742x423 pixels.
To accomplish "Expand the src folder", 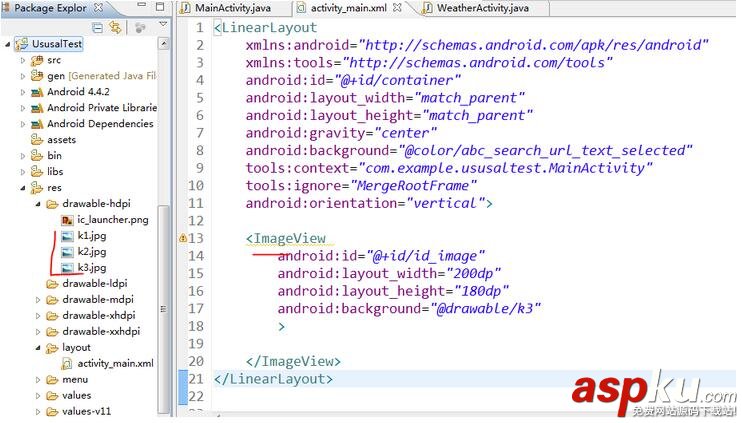I will point(23,61).
